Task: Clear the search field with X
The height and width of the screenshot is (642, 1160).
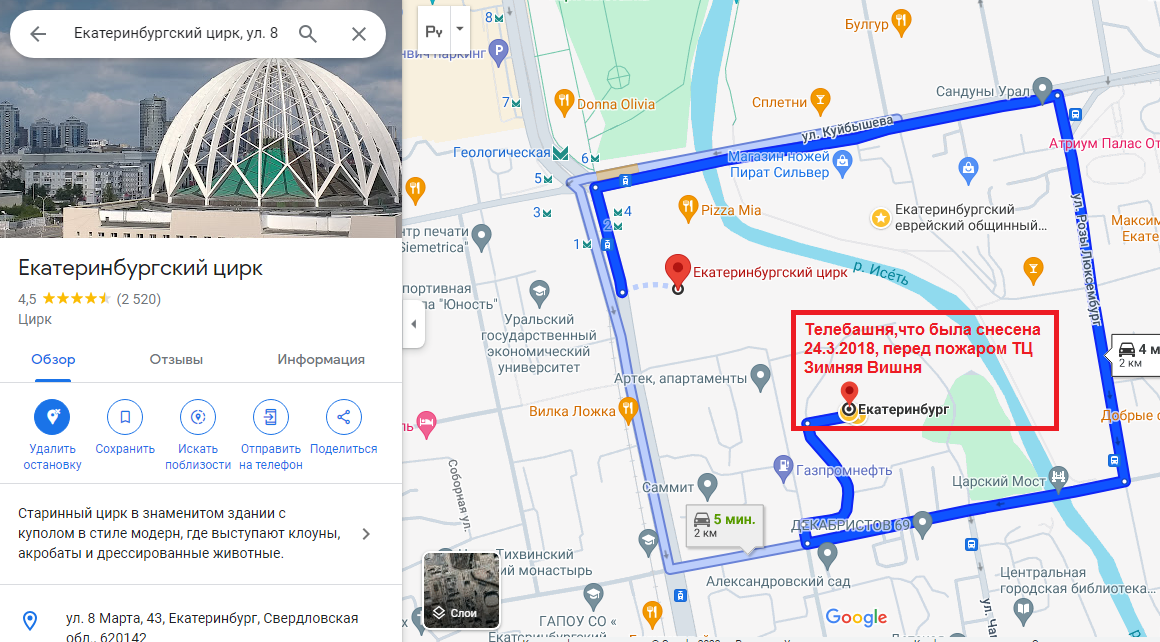Action: [x=359, y=33]
